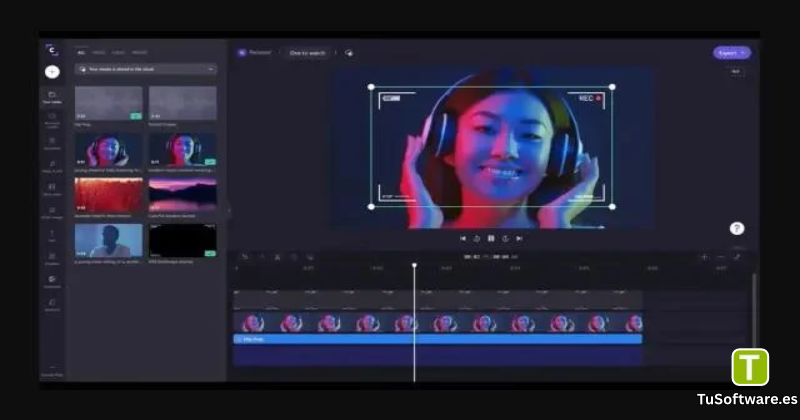Viewport: 800px width, 420px height.
Task: Select the first woman with headphones thumbnail
Action: pyautogui.click(x=109, y=150)
